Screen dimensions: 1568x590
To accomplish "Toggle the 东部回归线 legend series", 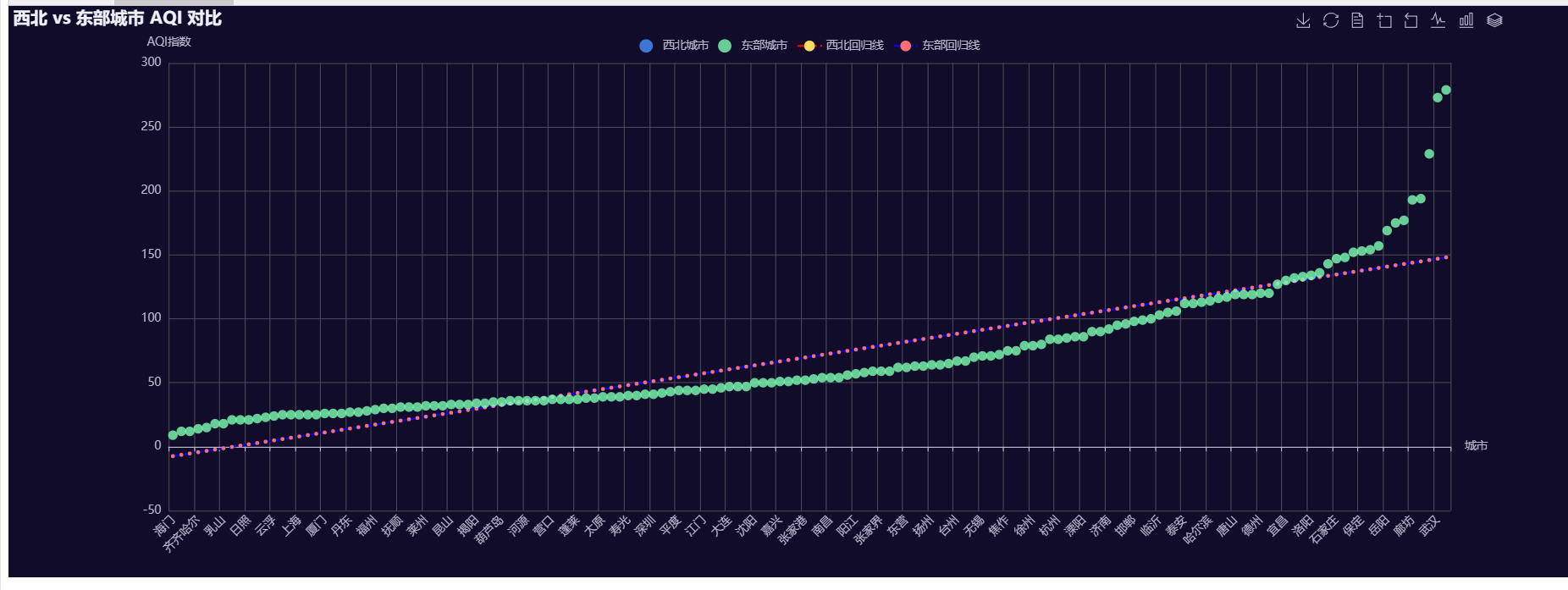I will pos(936,46).
